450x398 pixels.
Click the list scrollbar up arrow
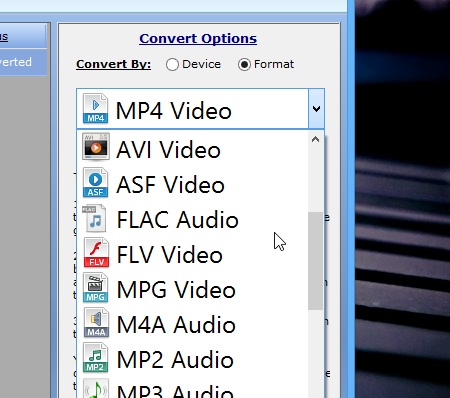point(315,139)
